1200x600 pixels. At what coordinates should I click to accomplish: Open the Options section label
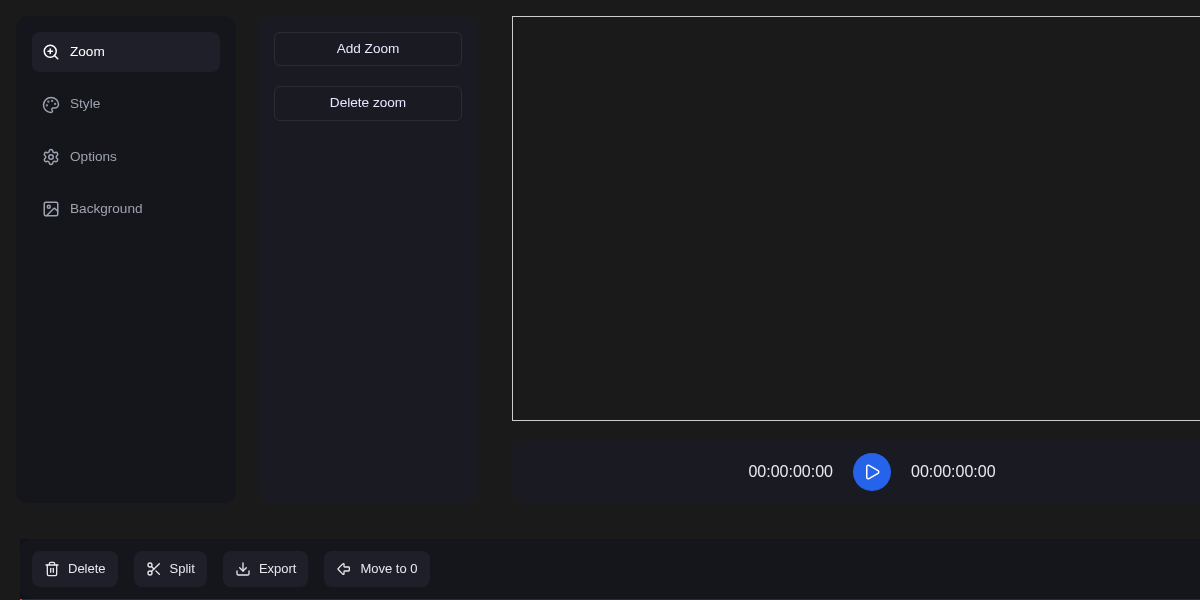pos(93,157)
